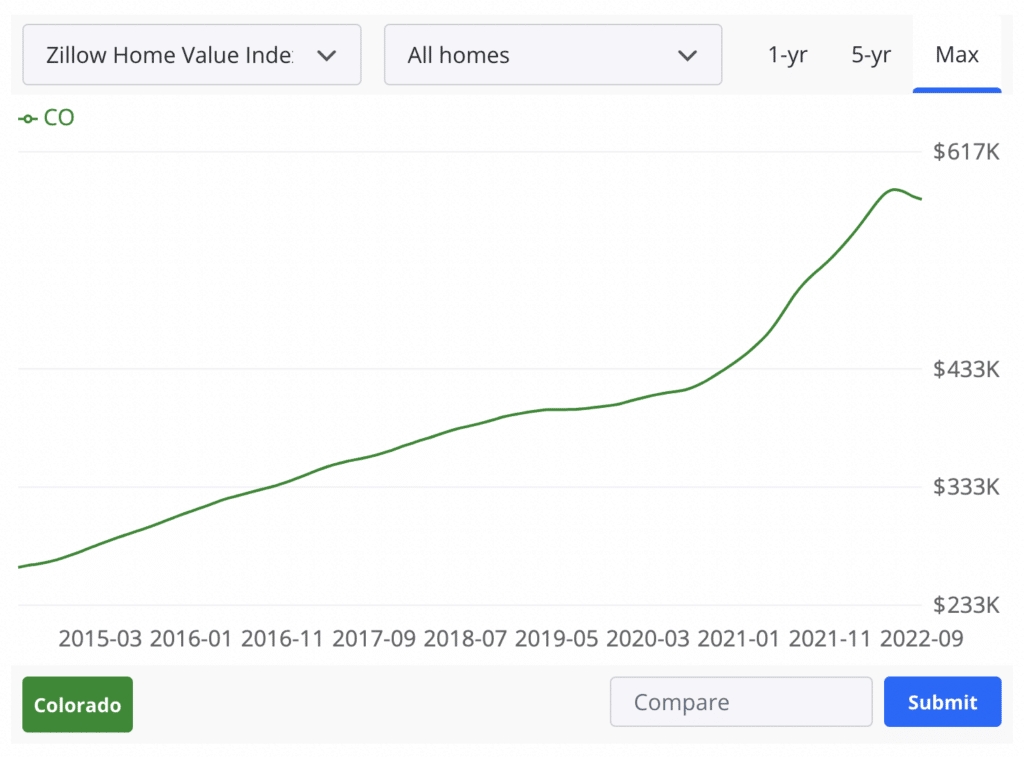This screenshot has height=757, width=1024.
Task: Click the 2016-01 date label
Action: coord(191,639)
